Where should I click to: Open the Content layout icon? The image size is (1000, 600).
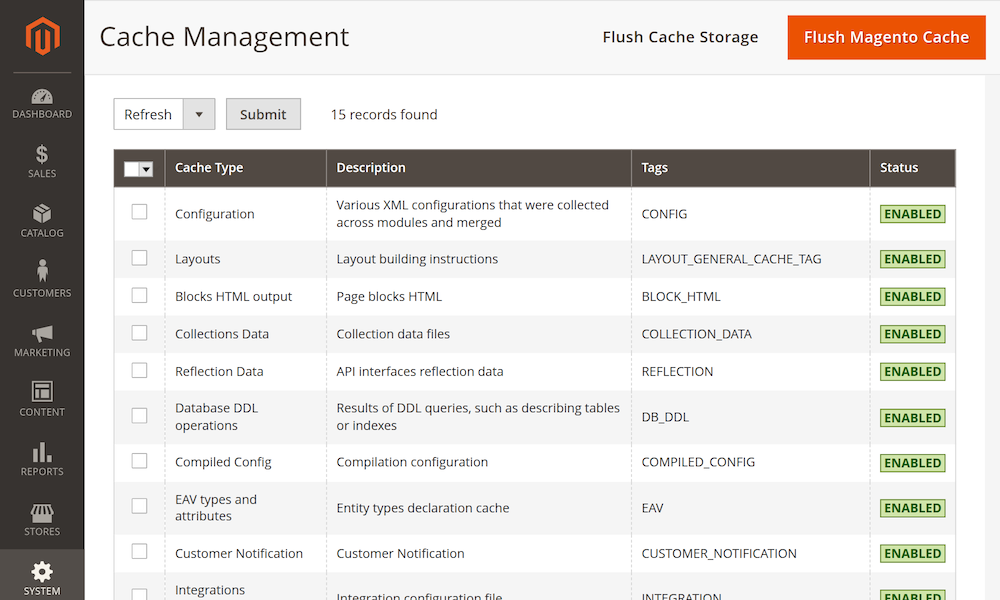pyautogui.click(x=42, y=391)
